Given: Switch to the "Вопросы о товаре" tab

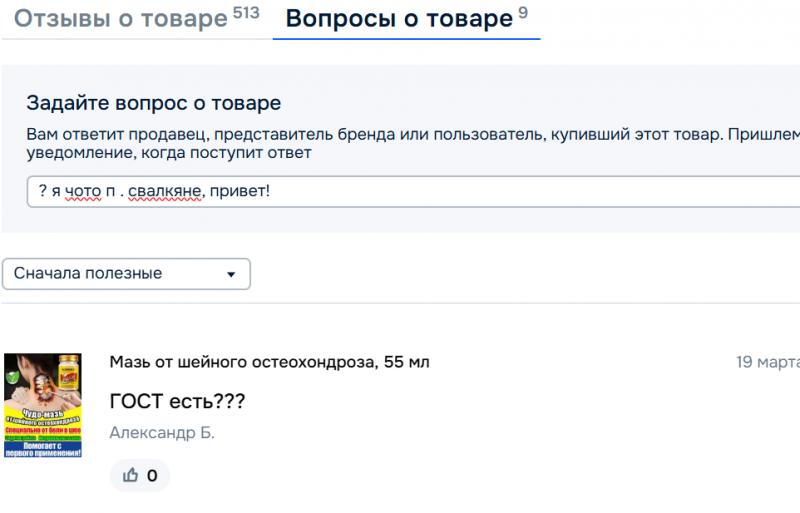Looking at the screenshot, I should point(398,19).
